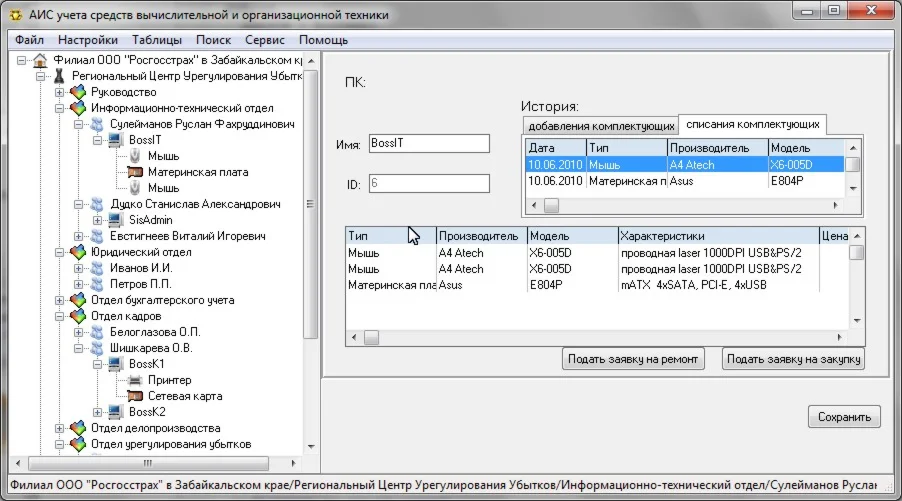Click the Подать заявку на ремонт button
The width and height of the screenshot is (902, 501).
(x=633, y=359)
